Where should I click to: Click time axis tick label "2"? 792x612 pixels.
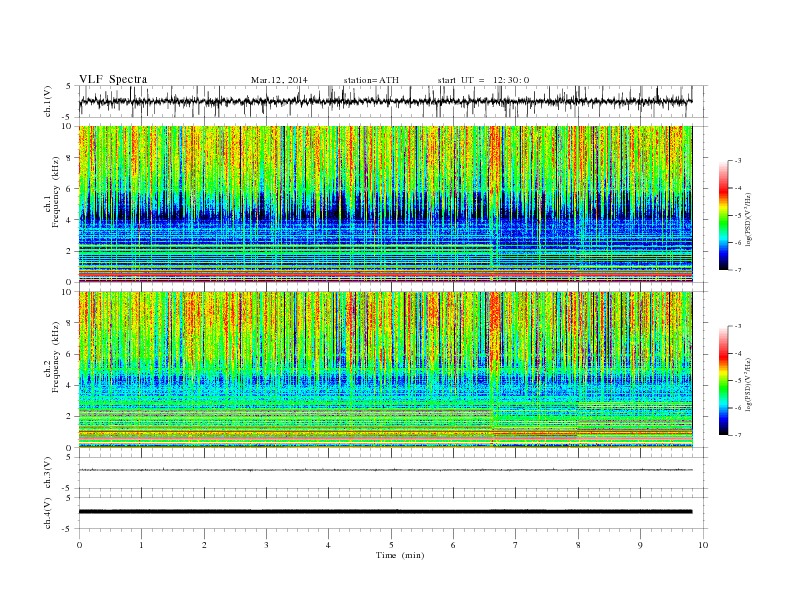pyautogui.click(x=204, y=545)
